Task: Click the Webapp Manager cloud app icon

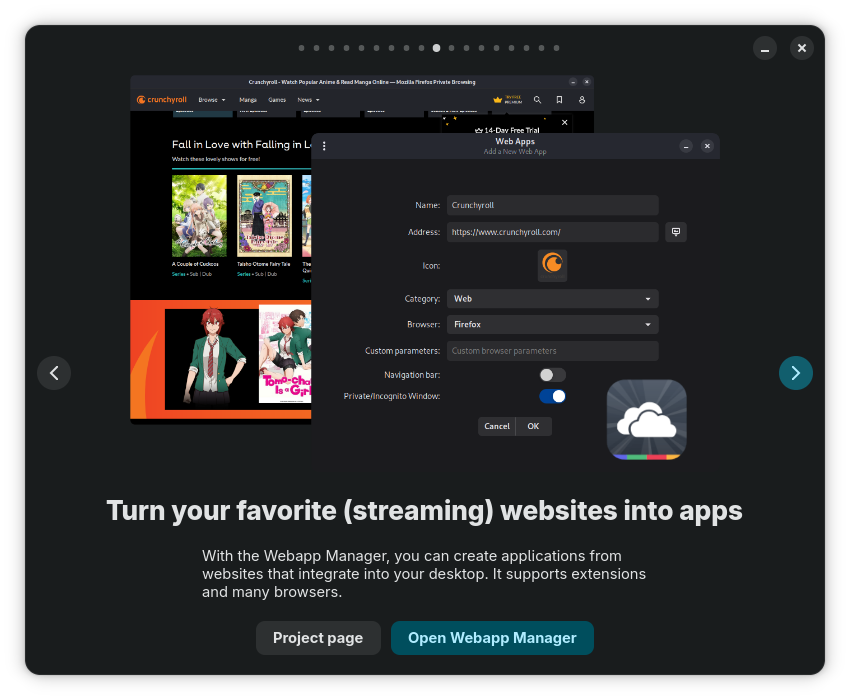Action: (x=646, y=420)
